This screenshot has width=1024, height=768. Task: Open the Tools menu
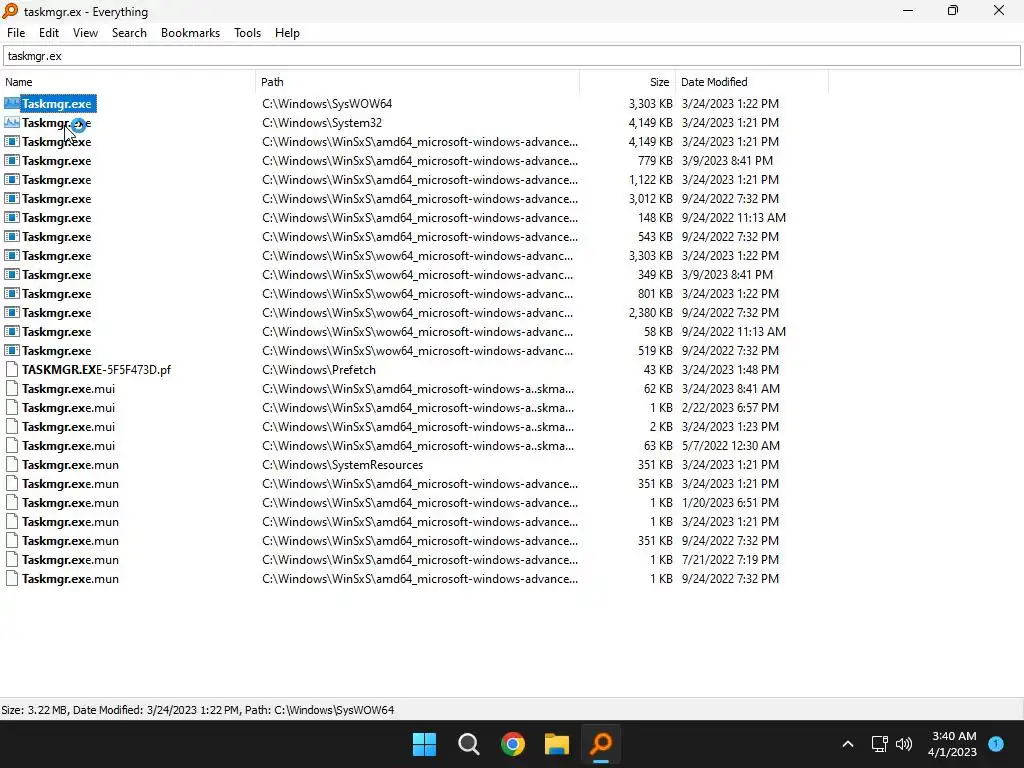247,33
